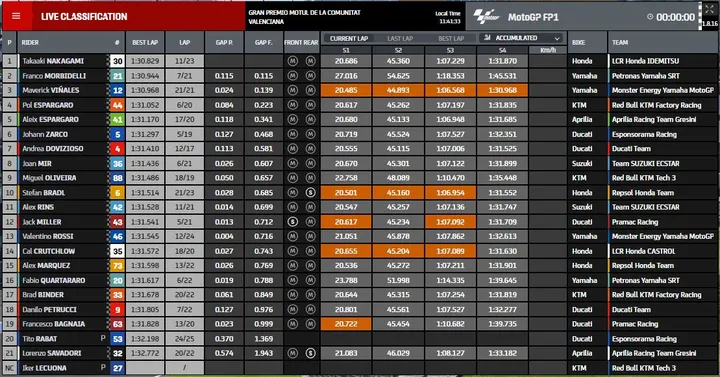
Task: Click Nakagami's best lap 1:30.829
Action: point(145,61)
